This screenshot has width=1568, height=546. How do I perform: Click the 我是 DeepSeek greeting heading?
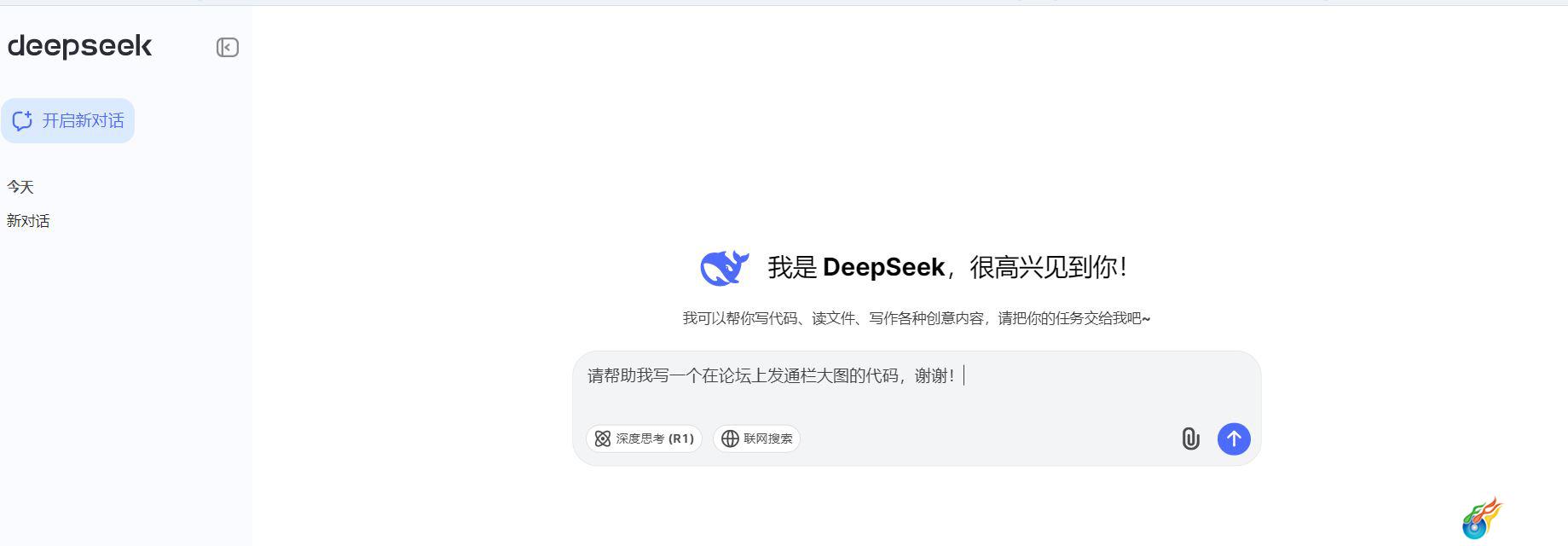[x=947, y=267]
